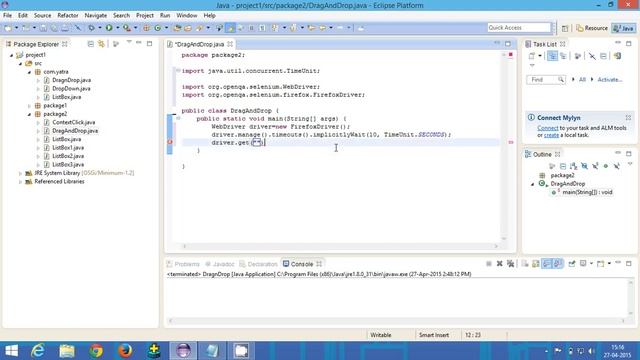Open the Refactor menu

click(x=68, y=16)
